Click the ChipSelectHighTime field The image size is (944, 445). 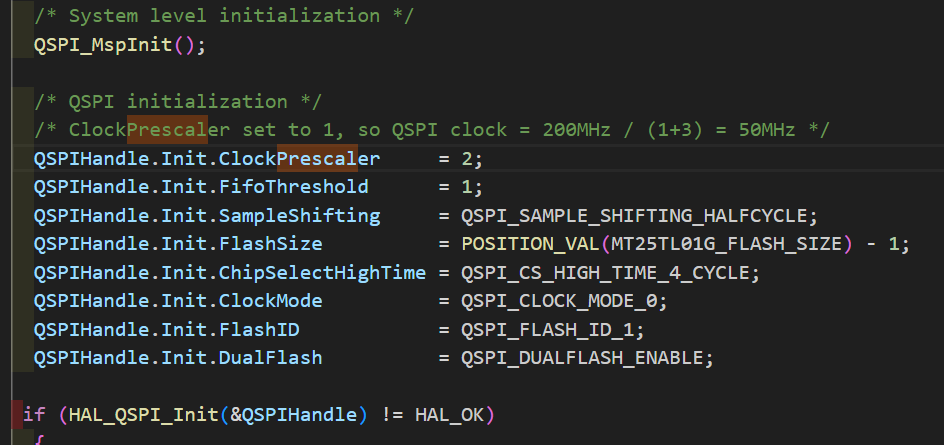click(x=322, y=272)
